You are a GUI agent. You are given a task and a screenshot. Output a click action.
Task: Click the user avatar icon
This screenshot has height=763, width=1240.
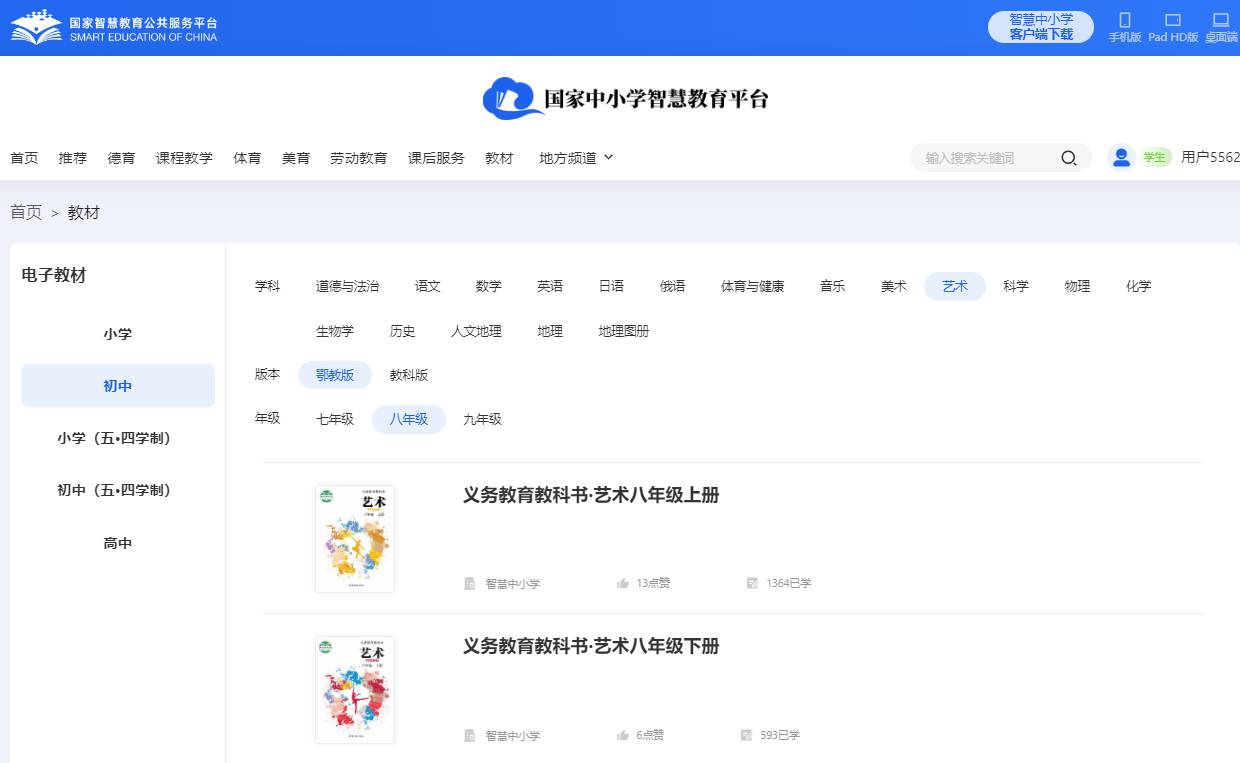[1121, 157]
